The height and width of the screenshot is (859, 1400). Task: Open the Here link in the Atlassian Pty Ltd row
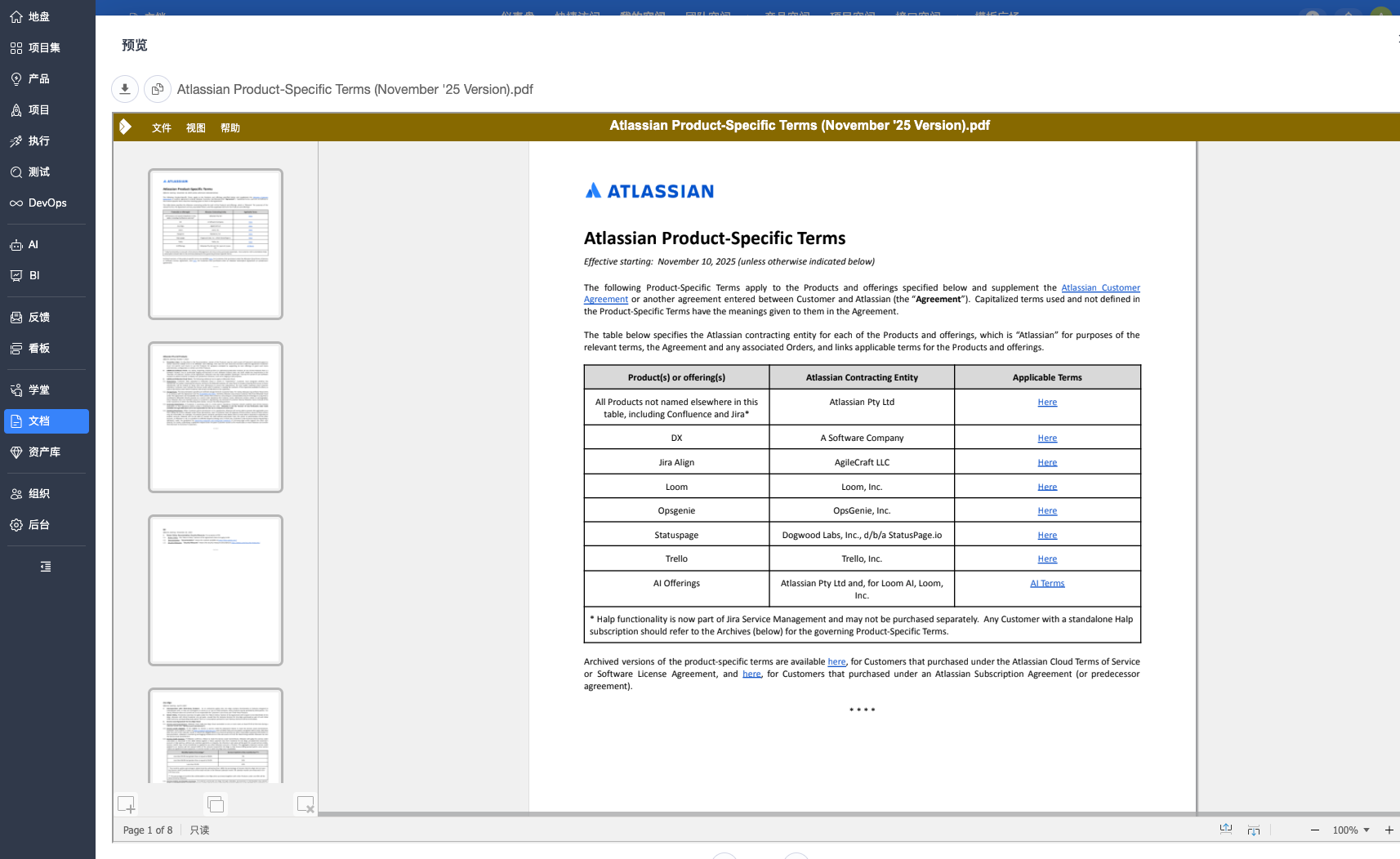click(x=1047, y=402)
